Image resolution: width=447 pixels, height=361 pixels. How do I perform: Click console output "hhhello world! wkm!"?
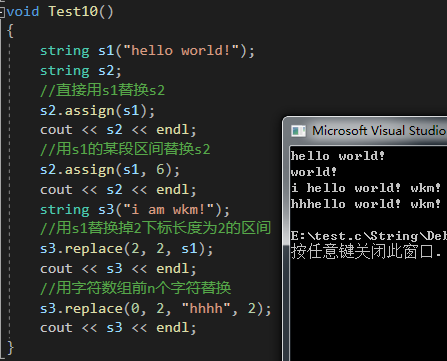pyautogui.click(x=366, y=204)
